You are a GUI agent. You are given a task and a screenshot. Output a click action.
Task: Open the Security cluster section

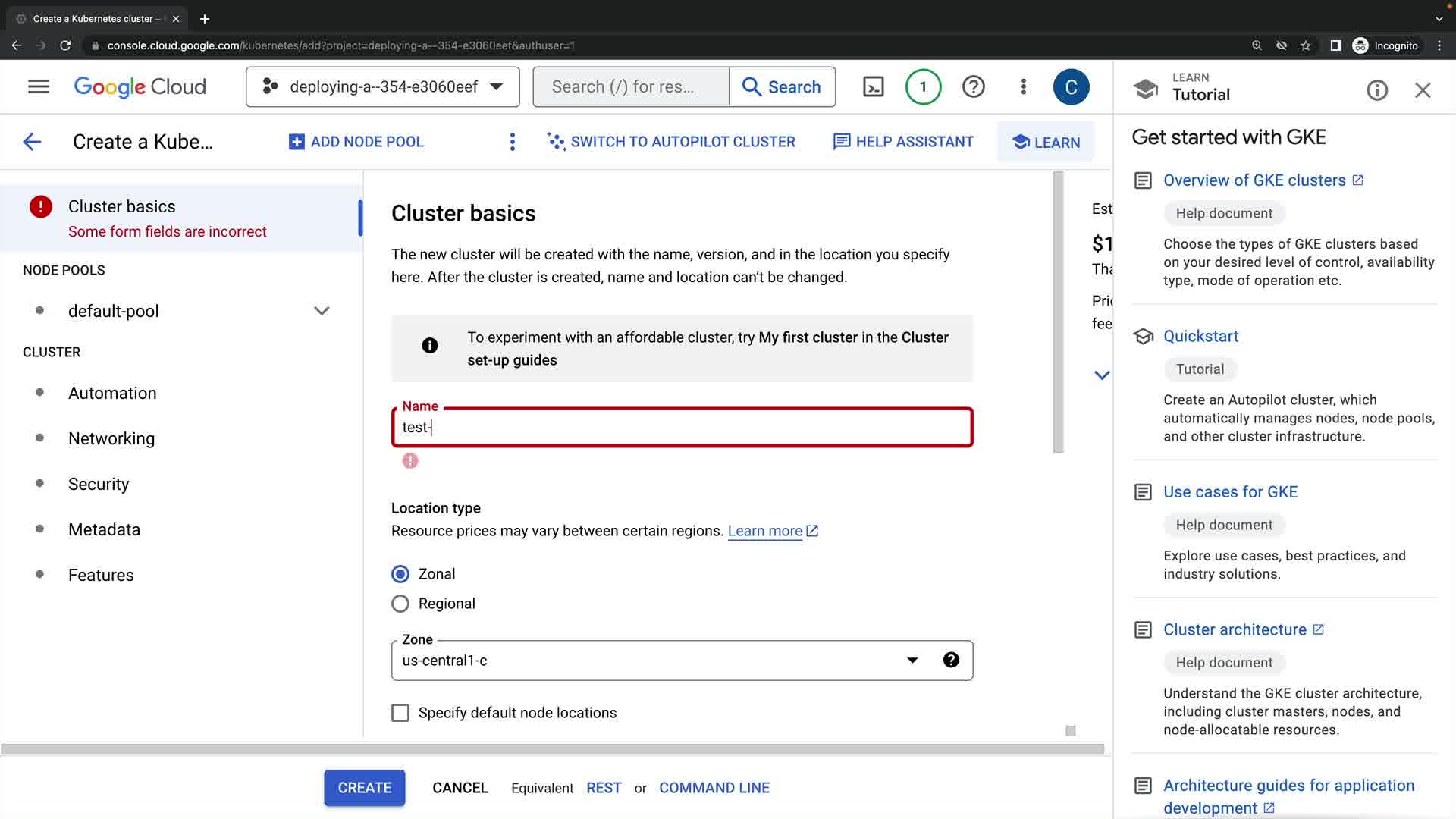(99, 484)
